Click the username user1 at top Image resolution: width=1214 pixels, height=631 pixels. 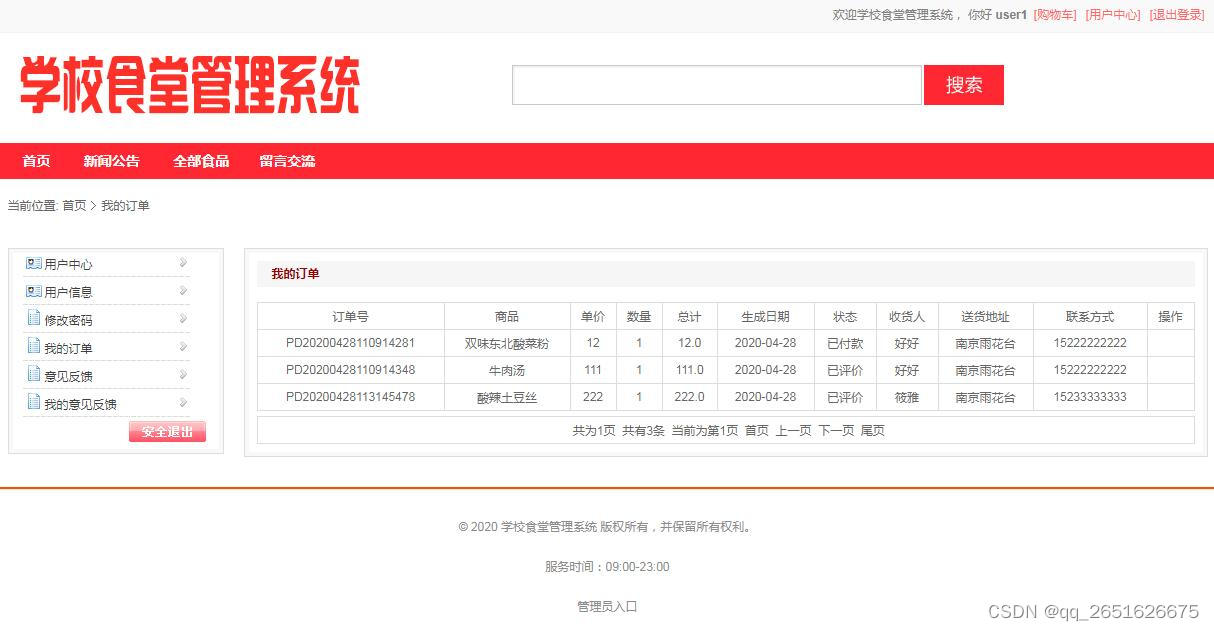[1011, 15]
